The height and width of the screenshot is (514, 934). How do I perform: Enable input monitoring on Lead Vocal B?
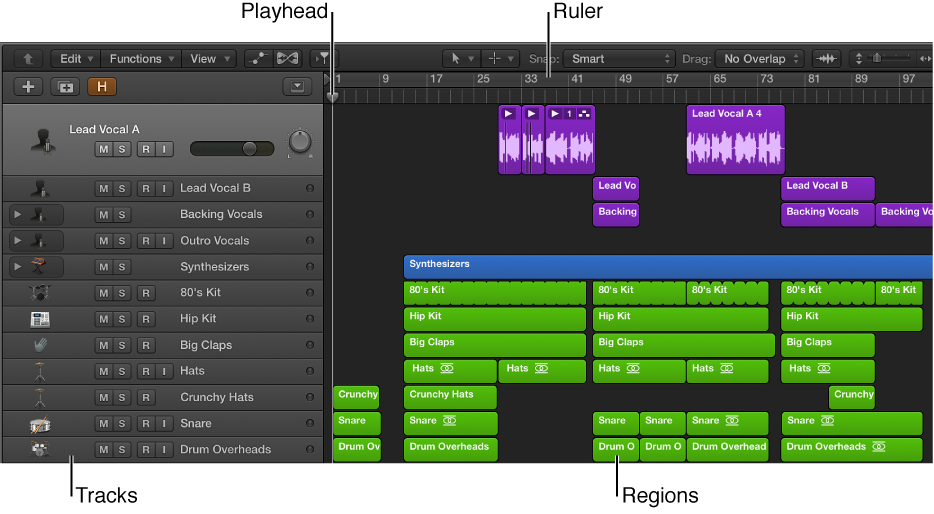tap(164, 189)
